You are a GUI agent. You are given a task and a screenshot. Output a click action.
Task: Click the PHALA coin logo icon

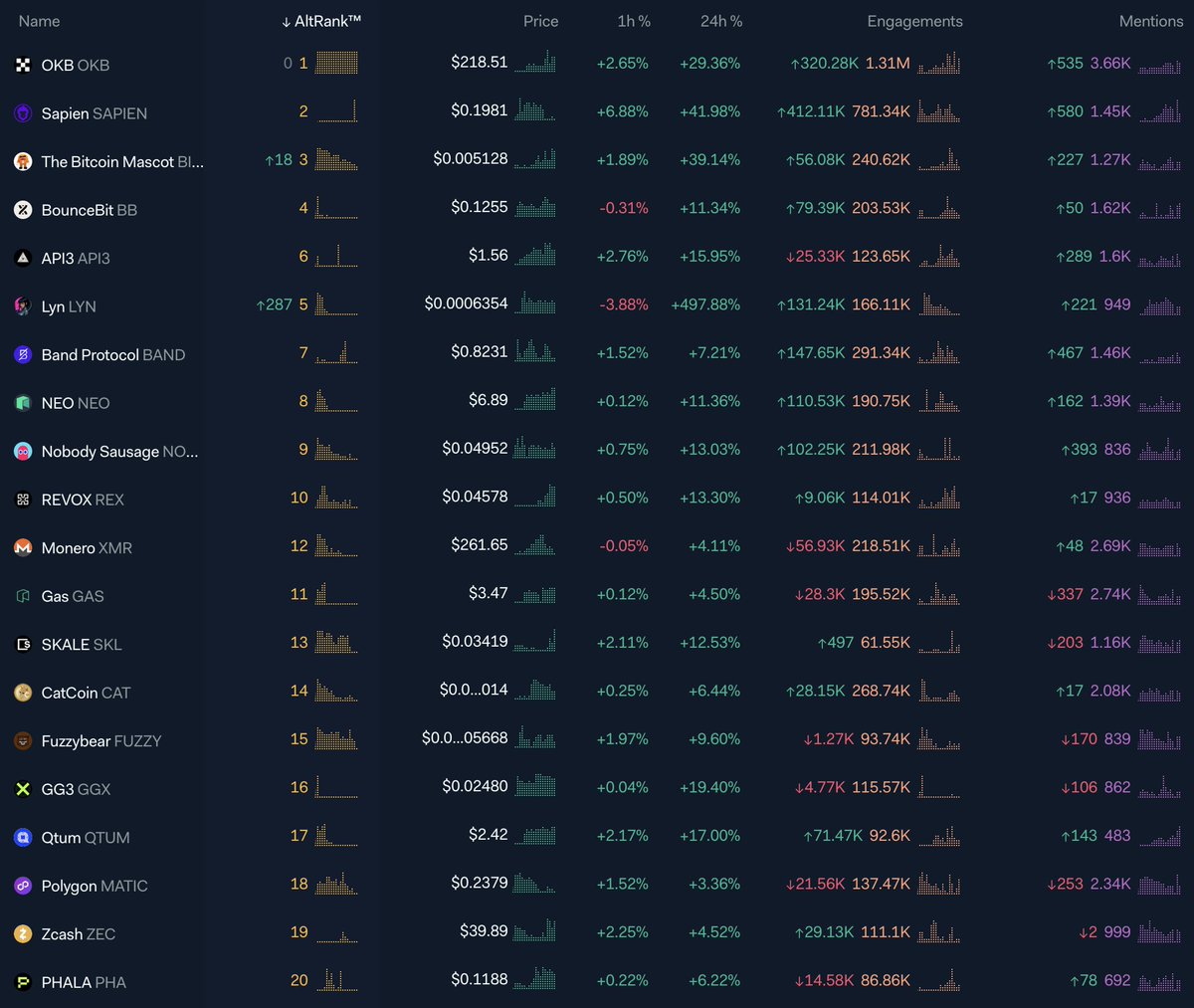23,982
